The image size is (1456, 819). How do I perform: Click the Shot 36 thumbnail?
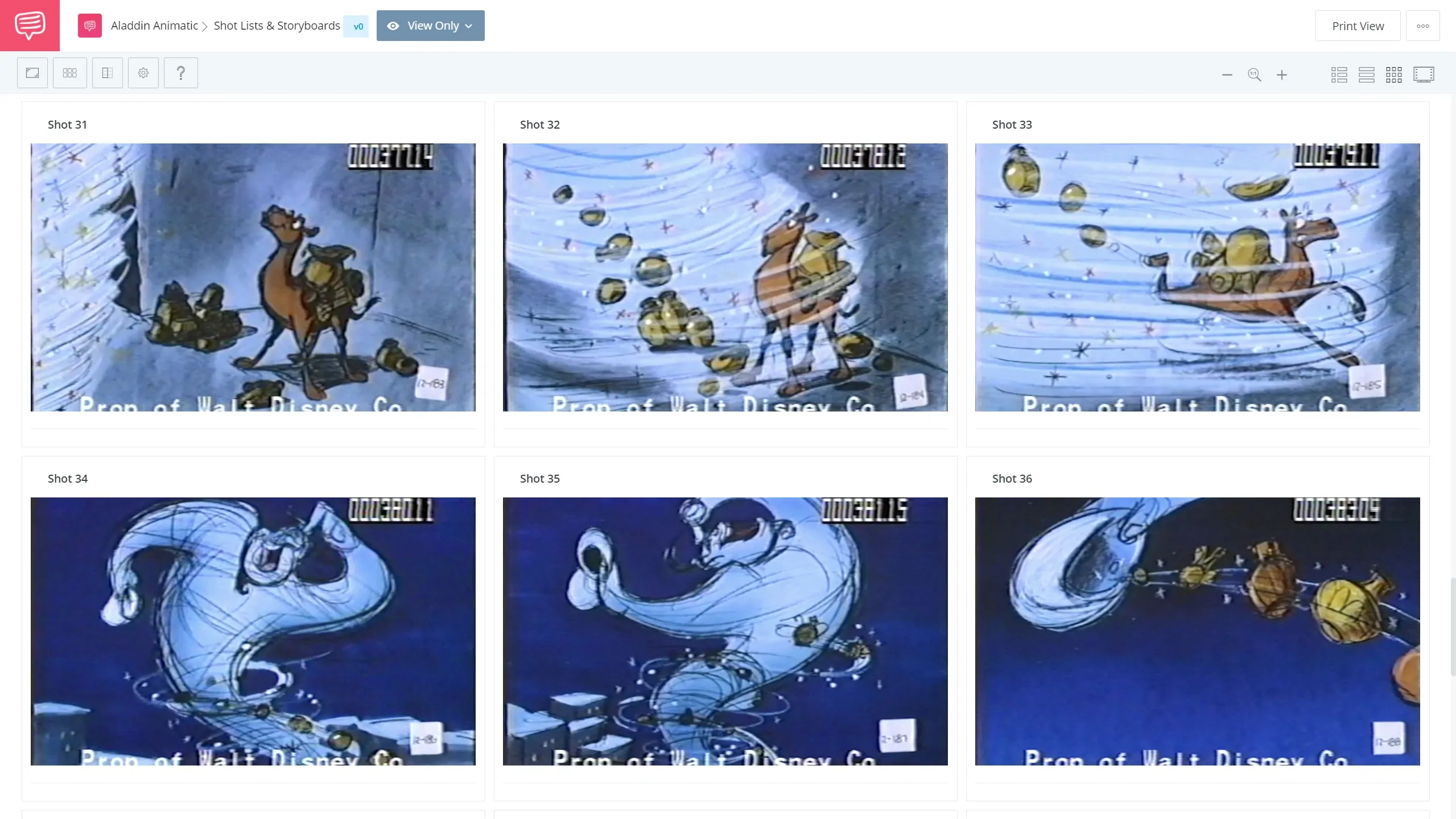[1197, 631]
